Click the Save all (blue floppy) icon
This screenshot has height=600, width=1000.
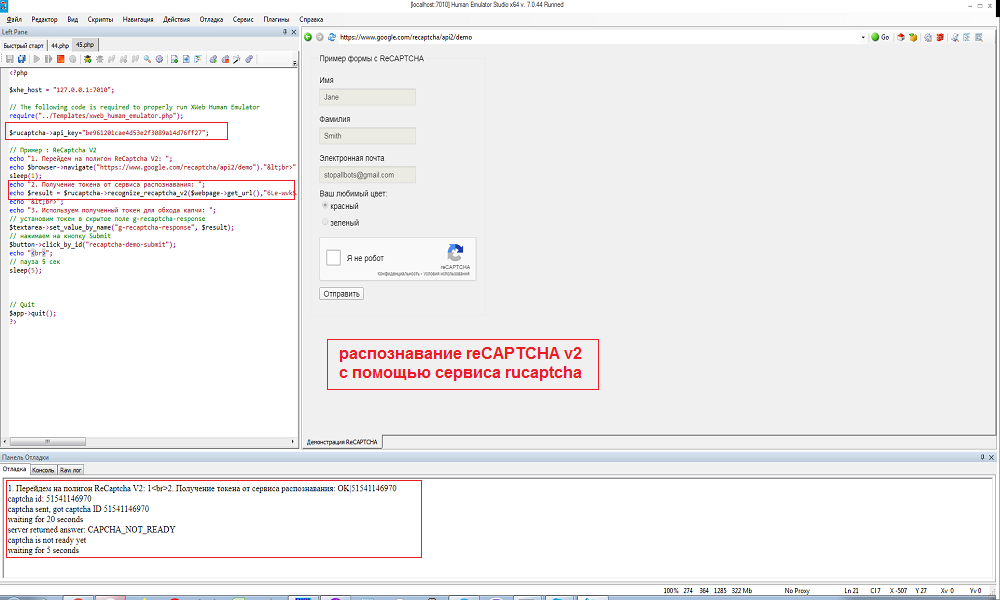[22, 59]
